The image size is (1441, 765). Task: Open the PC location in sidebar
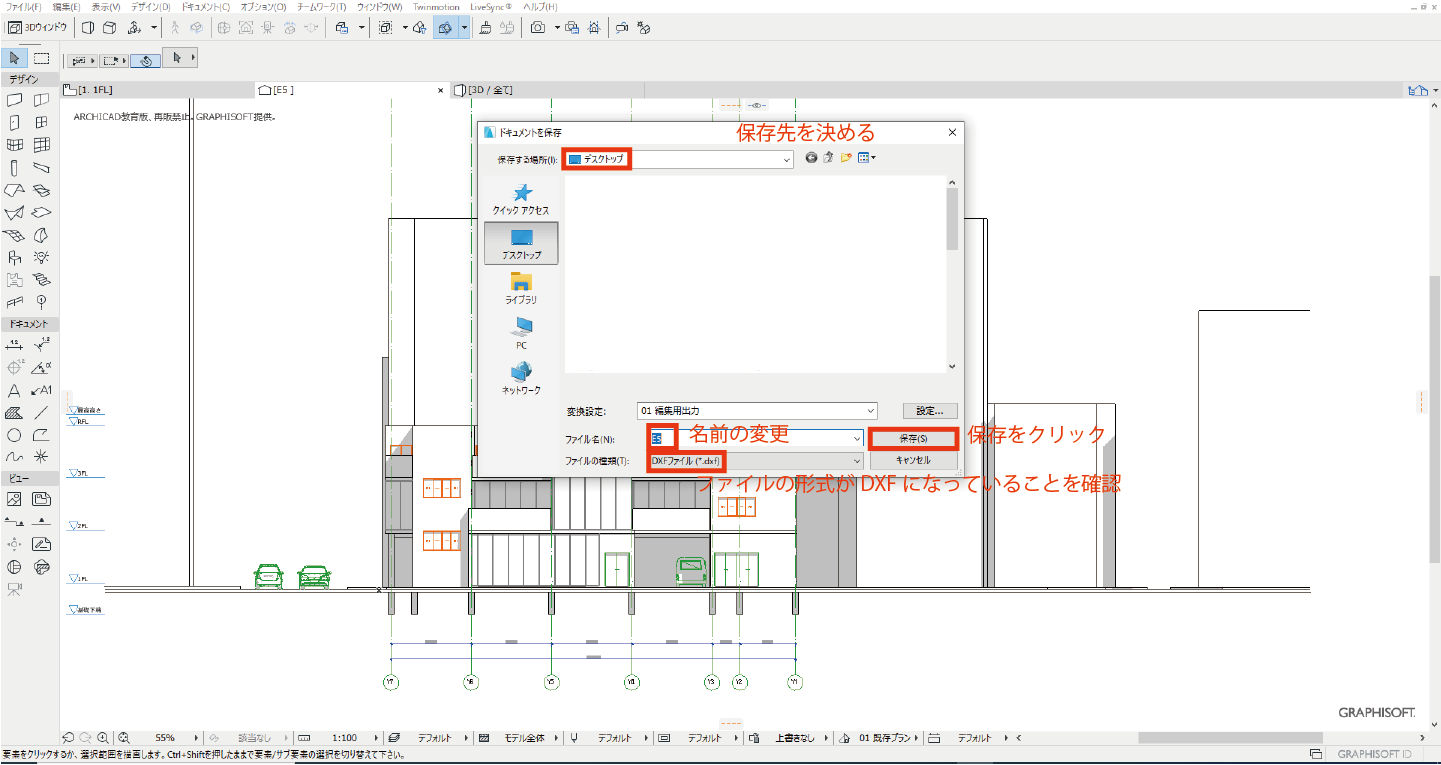coord(521,333)
